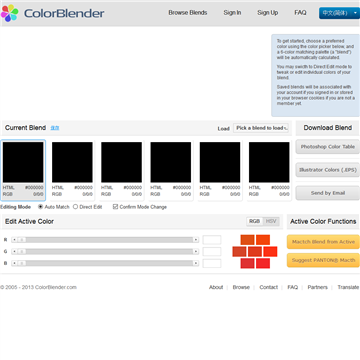The width and height of the screenshot is (360, 360).
Task: Click the R slider handle
Action: click(22, 240)
